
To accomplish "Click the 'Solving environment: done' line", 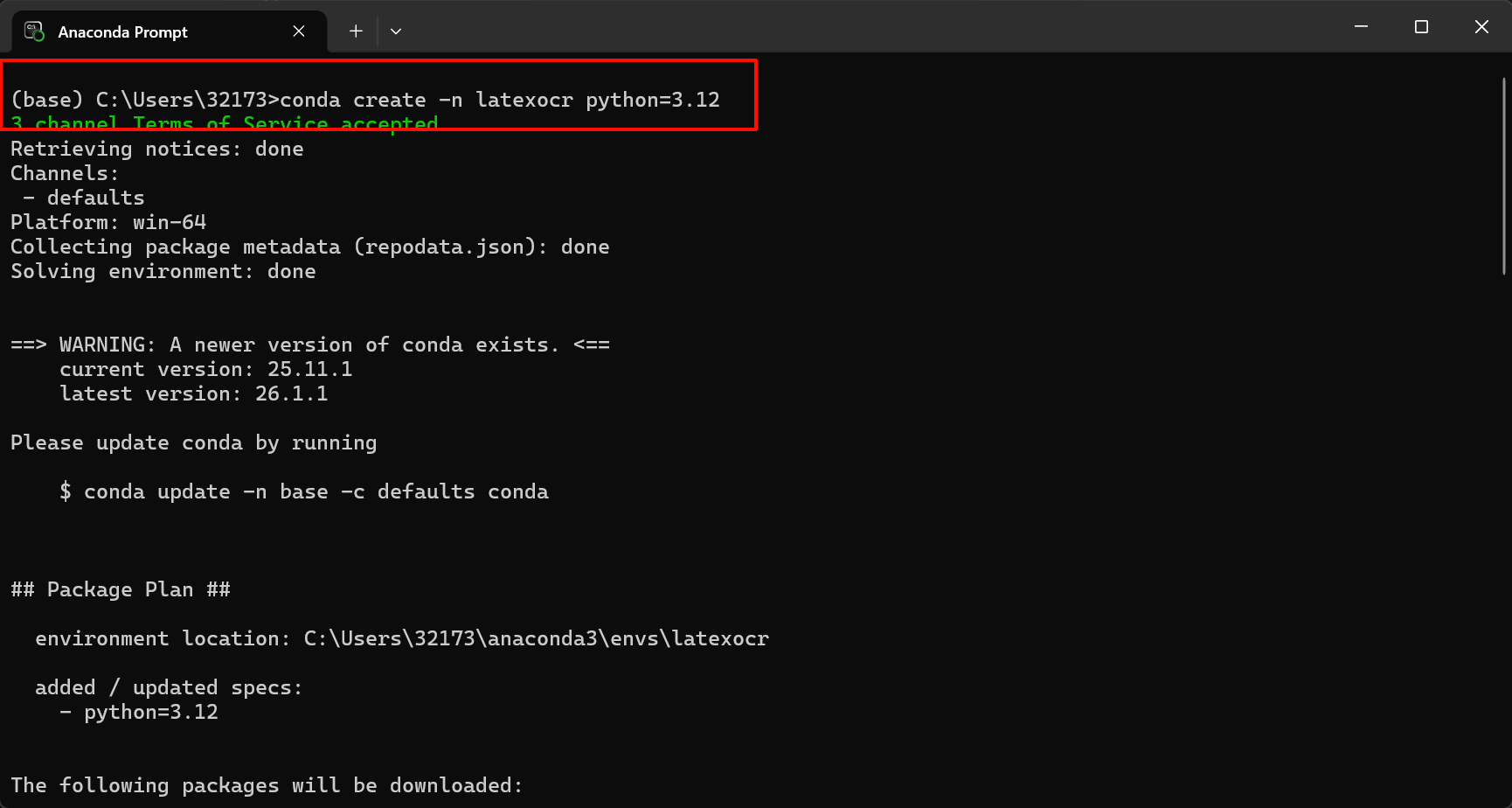I will 163,272.
